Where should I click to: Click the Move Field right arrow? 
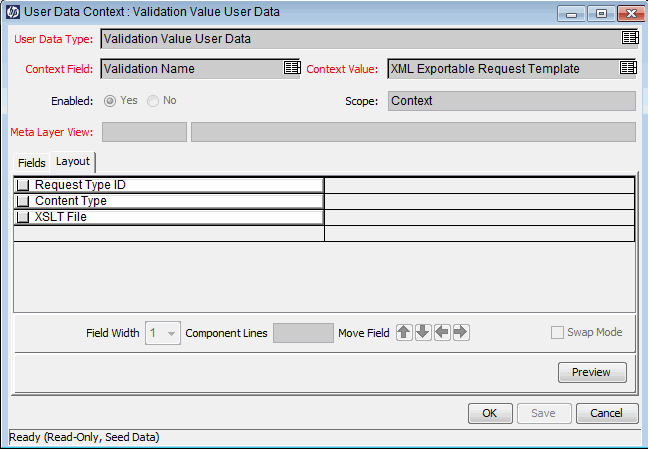460,332
